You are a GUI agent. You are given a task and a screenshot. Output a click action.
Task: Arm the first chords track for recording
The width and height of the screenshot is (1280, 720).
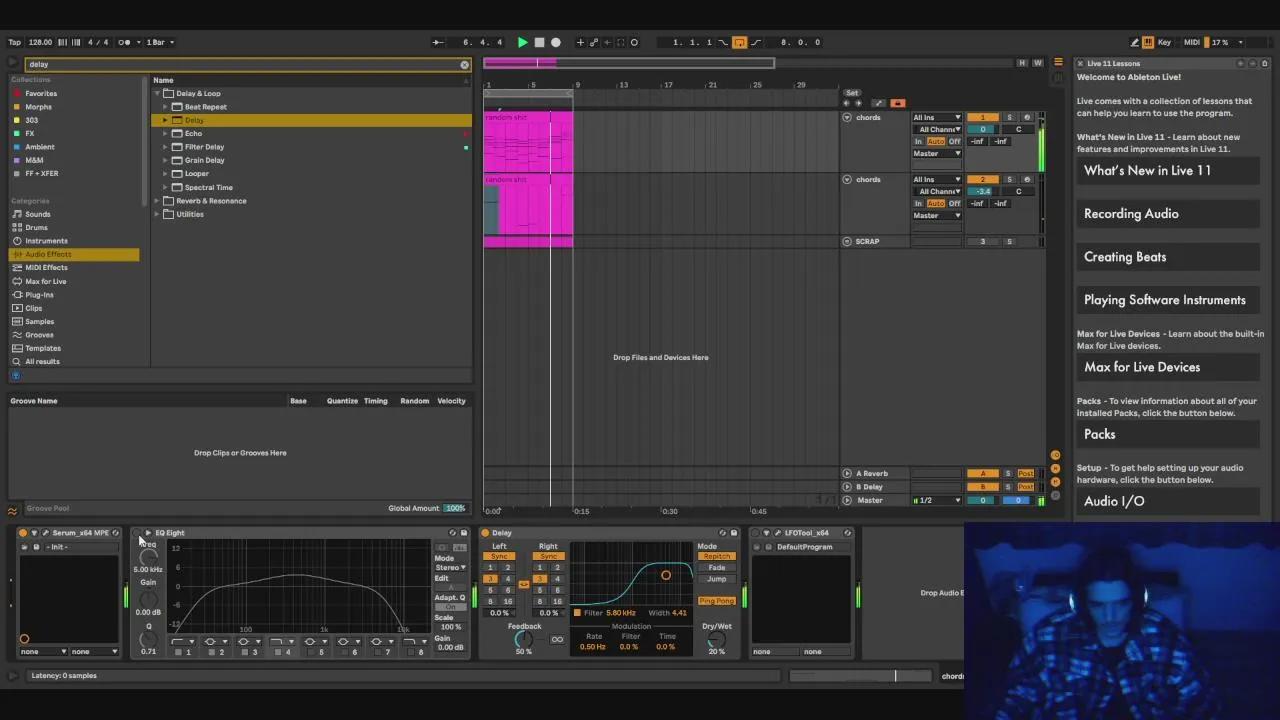click(x=1026, y=118)
